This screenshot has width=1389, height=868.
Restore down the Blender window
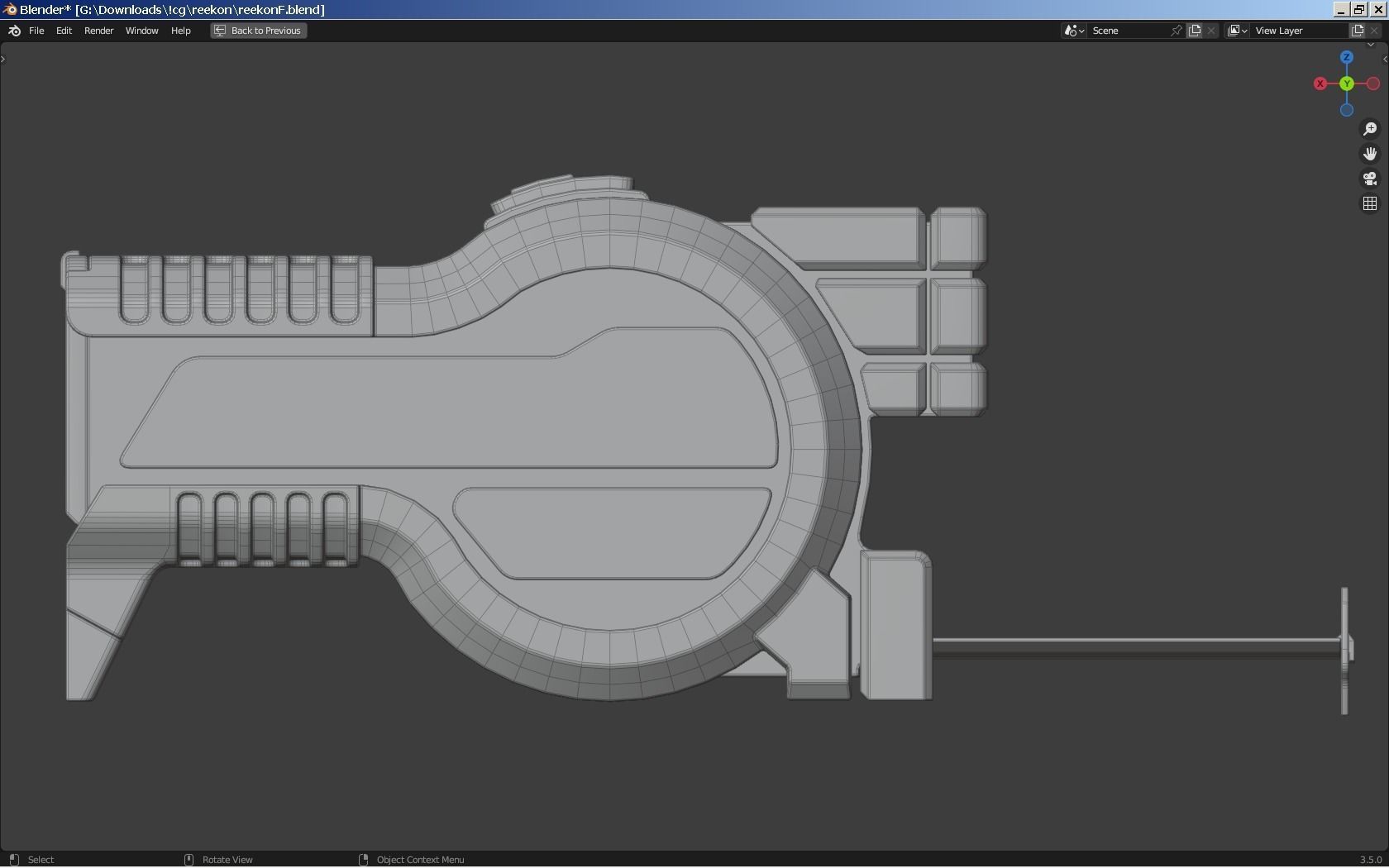click(1359, 9)
